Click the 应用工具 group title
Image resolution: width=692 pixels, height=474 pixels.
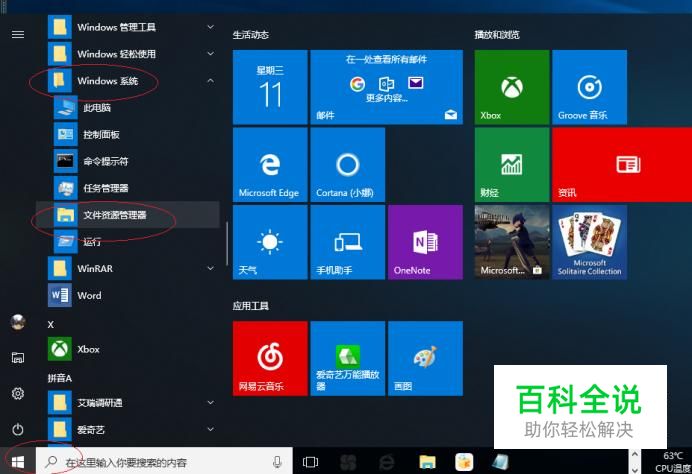251,306
